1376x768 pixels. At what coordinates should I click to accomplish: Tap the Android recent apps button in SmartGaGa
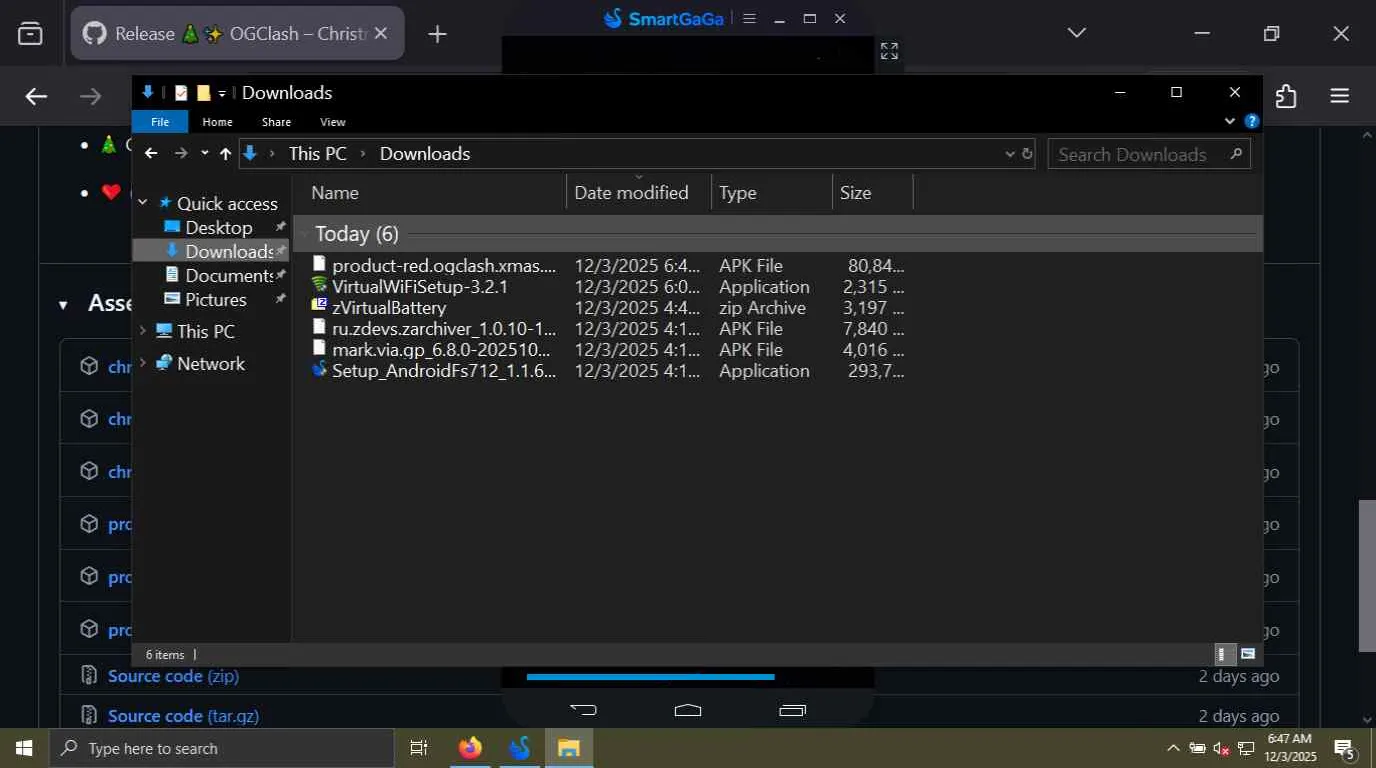coord(792,710)
